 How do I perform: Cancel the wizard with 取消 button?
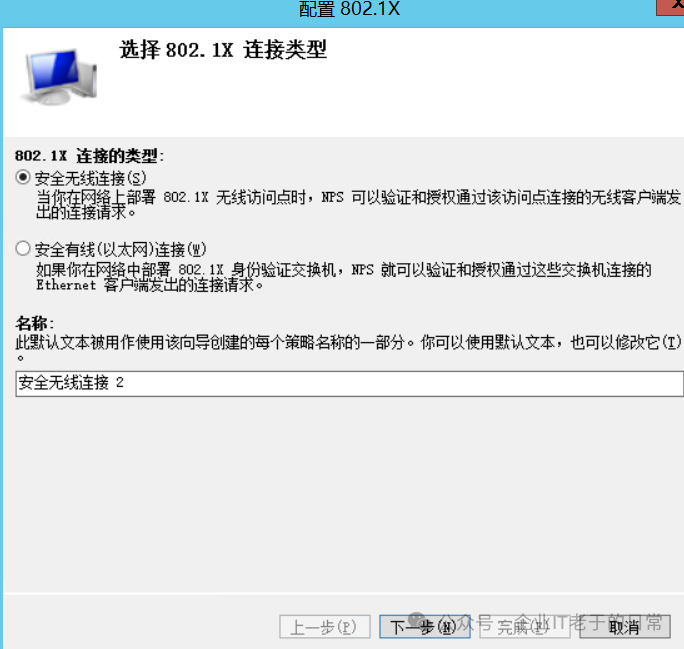click(625, 627)
